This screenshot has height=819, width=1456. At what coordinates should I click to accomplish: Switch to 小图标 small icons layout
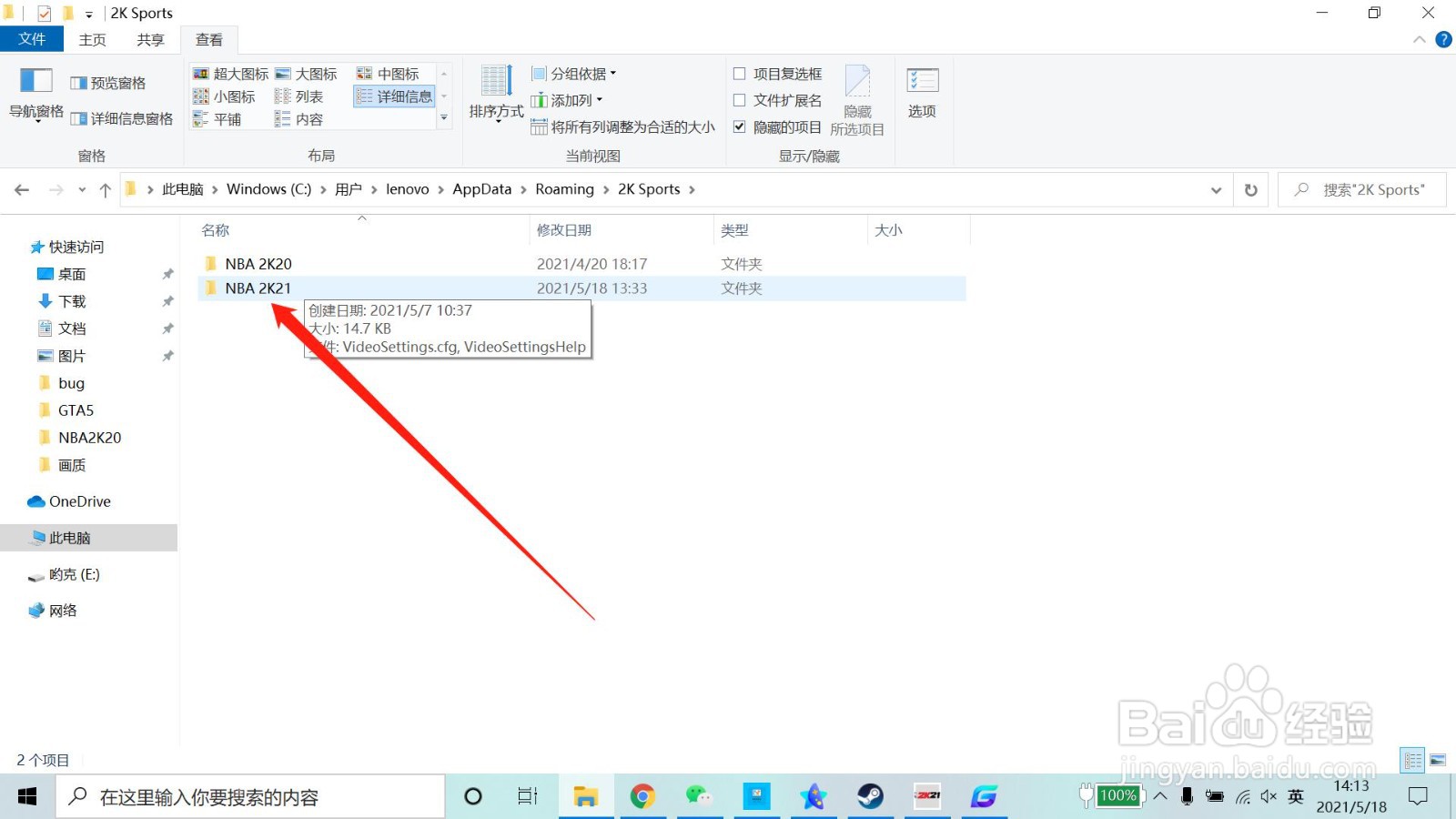[224, 96]
